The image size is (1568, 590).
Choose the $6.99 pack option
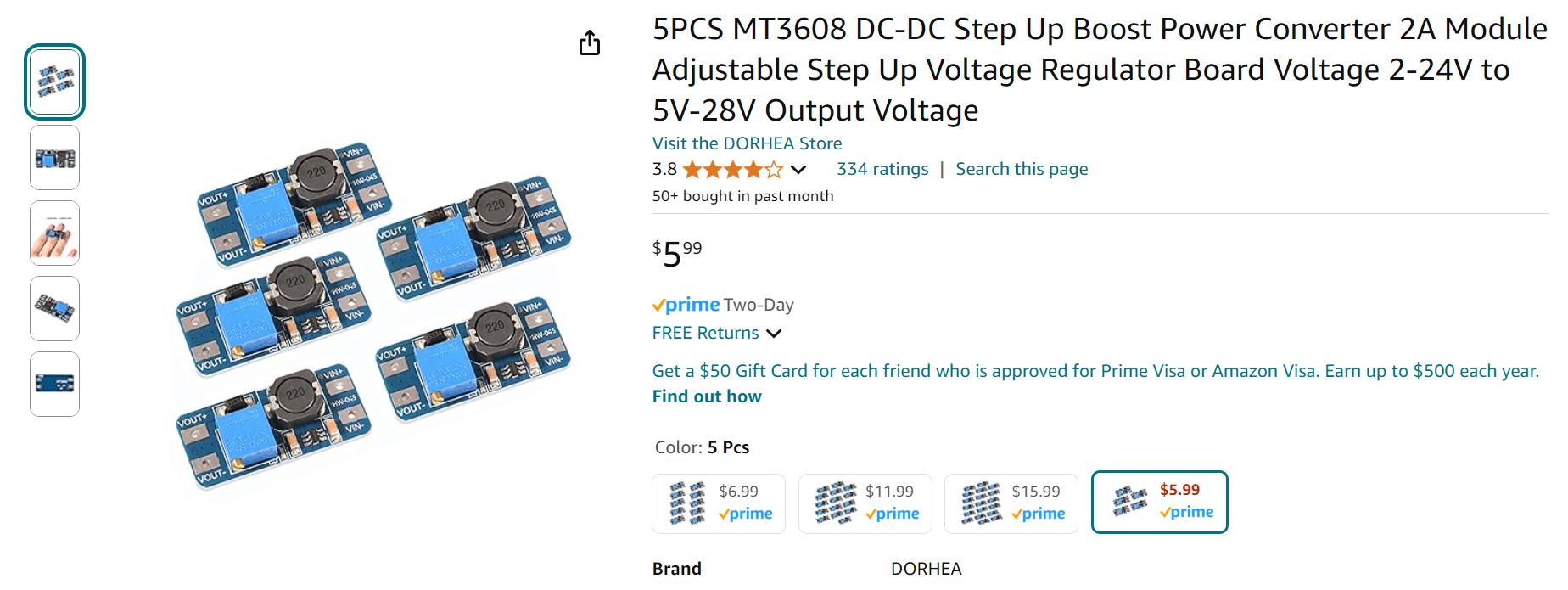point(719,503)
